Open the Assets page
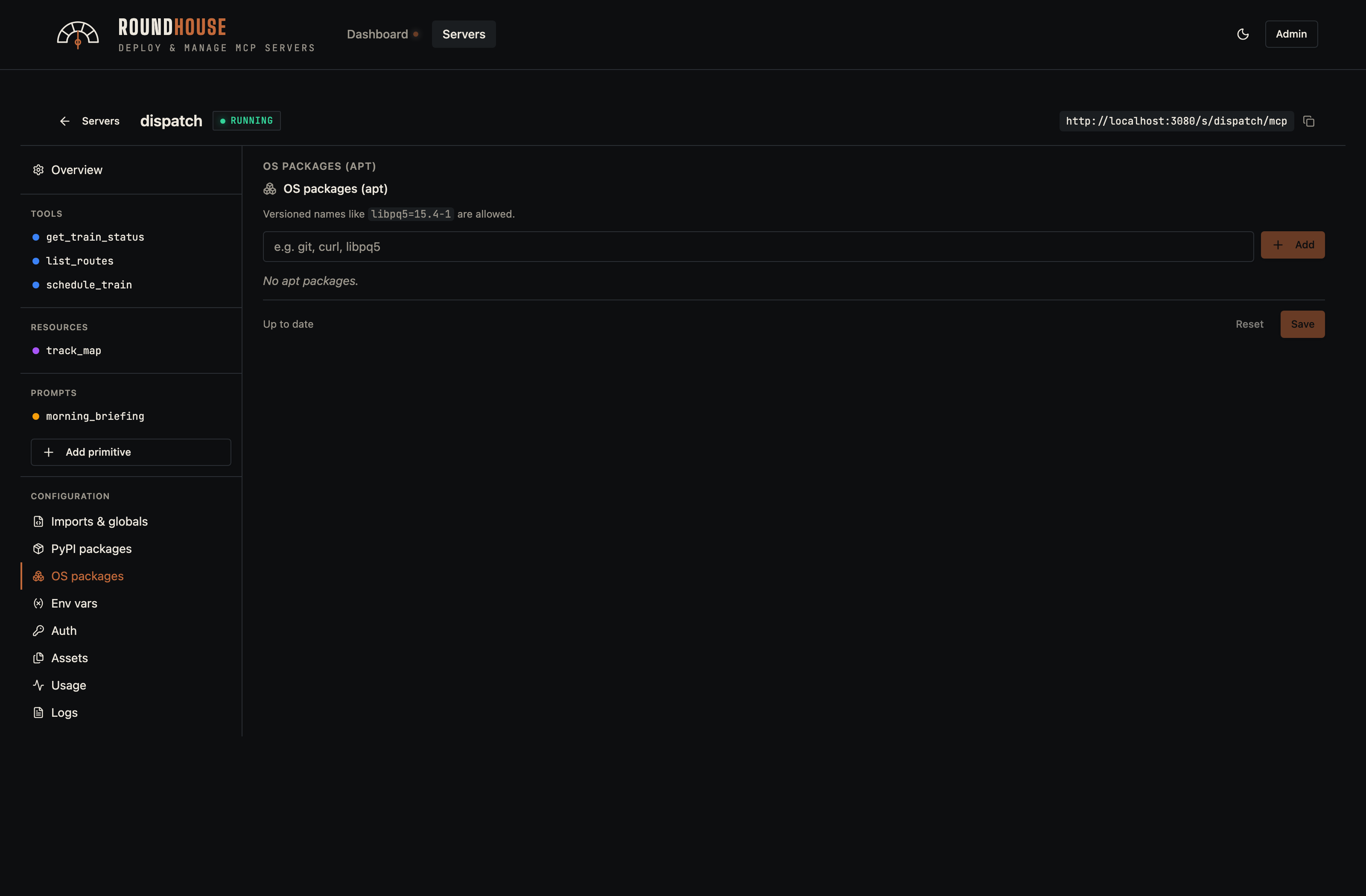Image resolution: width=1366 pixels, height=896 pixels. [131, 658]
